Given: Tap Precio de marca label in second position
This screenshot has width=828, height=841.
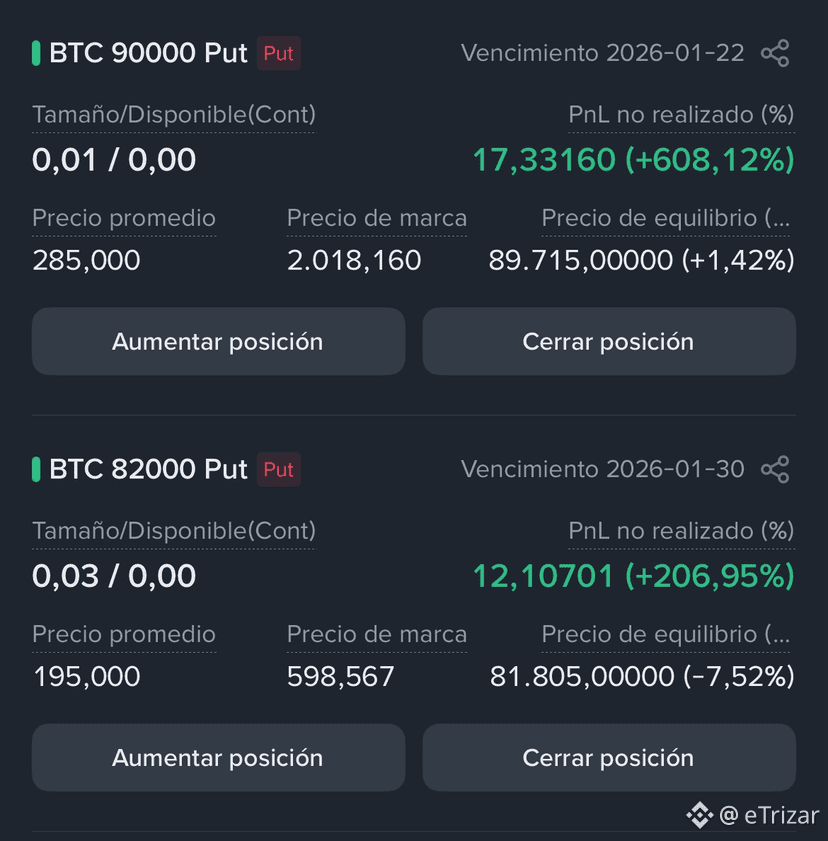Looking at the screenshot, I should pyautogui.click(x=376, y=635).
